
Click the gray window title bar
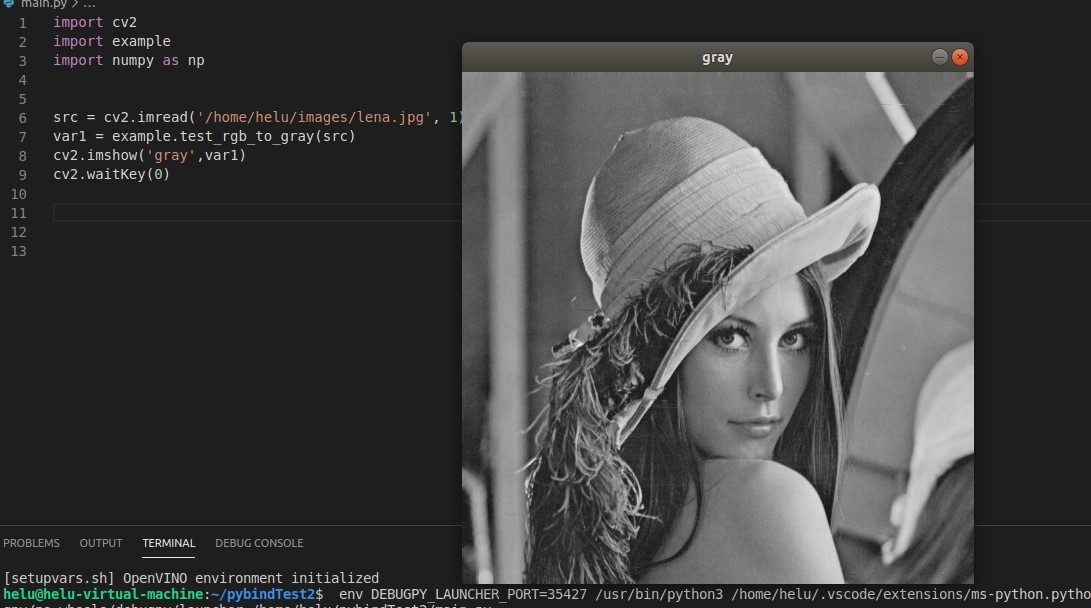click(717, 57)
